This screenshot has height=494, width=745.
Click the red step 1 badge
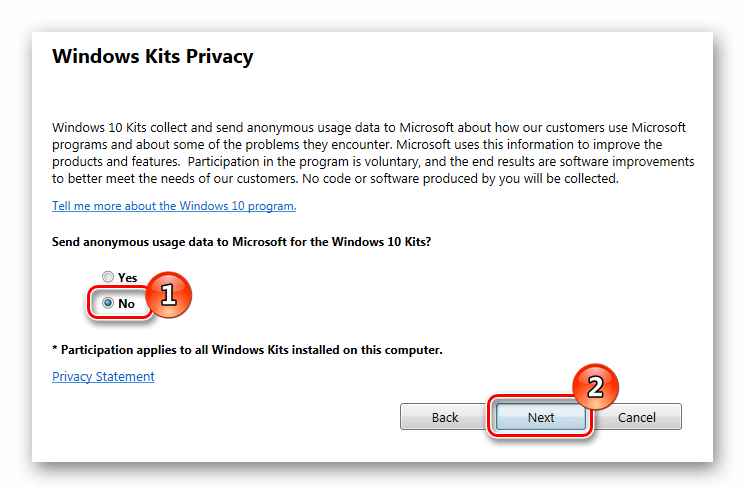tap(168, 295)
